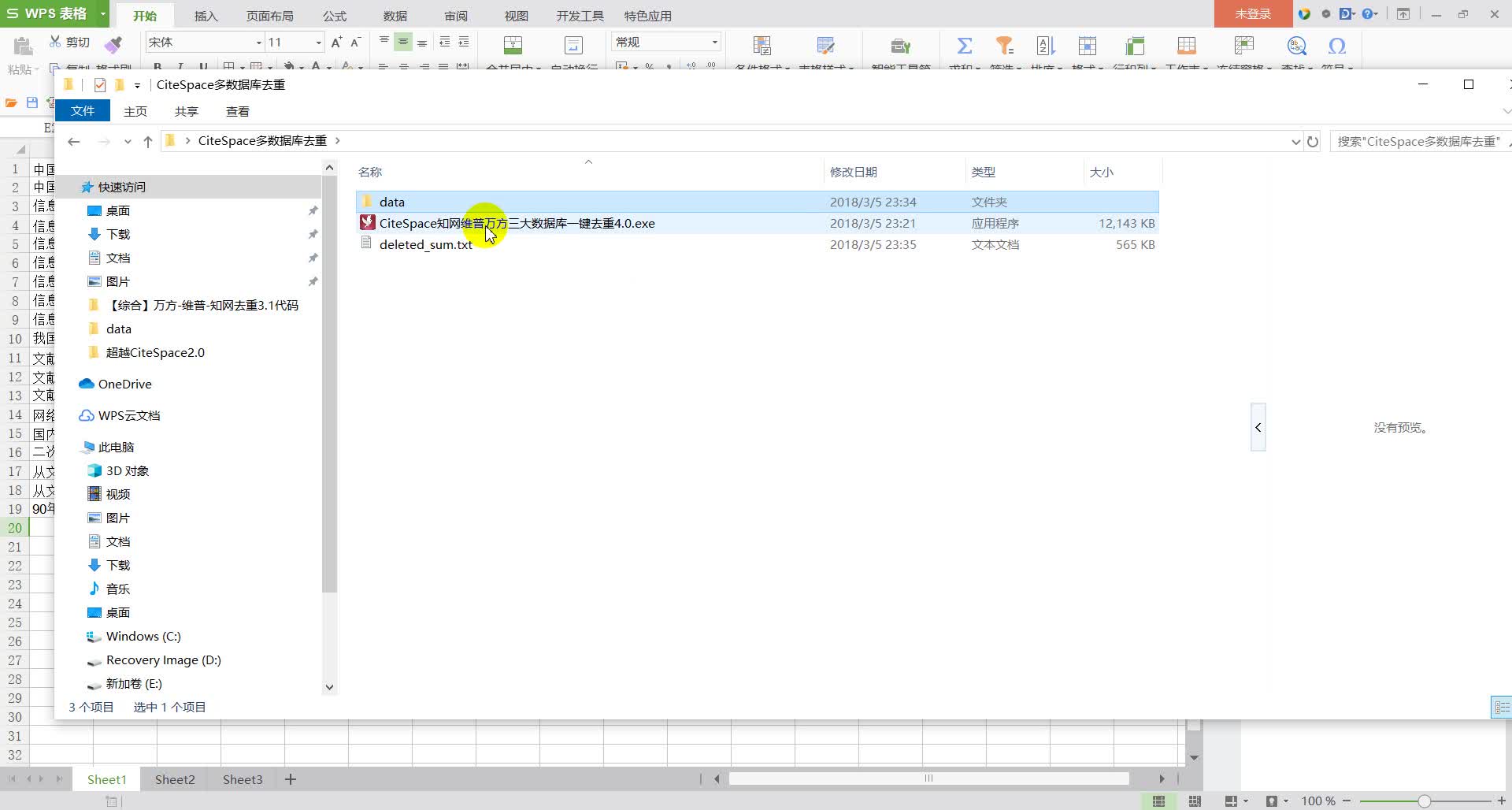
Task: Select the deleted_sum.txt file
Action: 757,244
